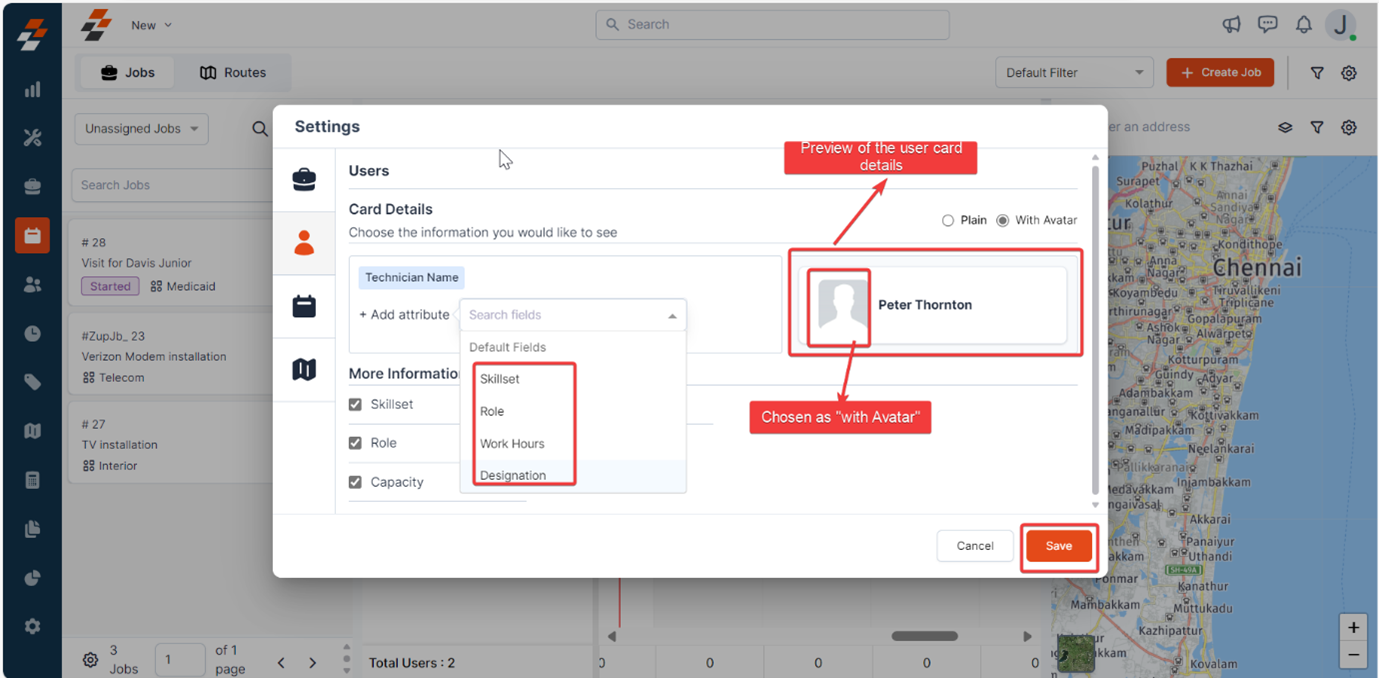Switch to the Routes tab
The width and height of the screenshot is (1379, 678).
[233, 72]
